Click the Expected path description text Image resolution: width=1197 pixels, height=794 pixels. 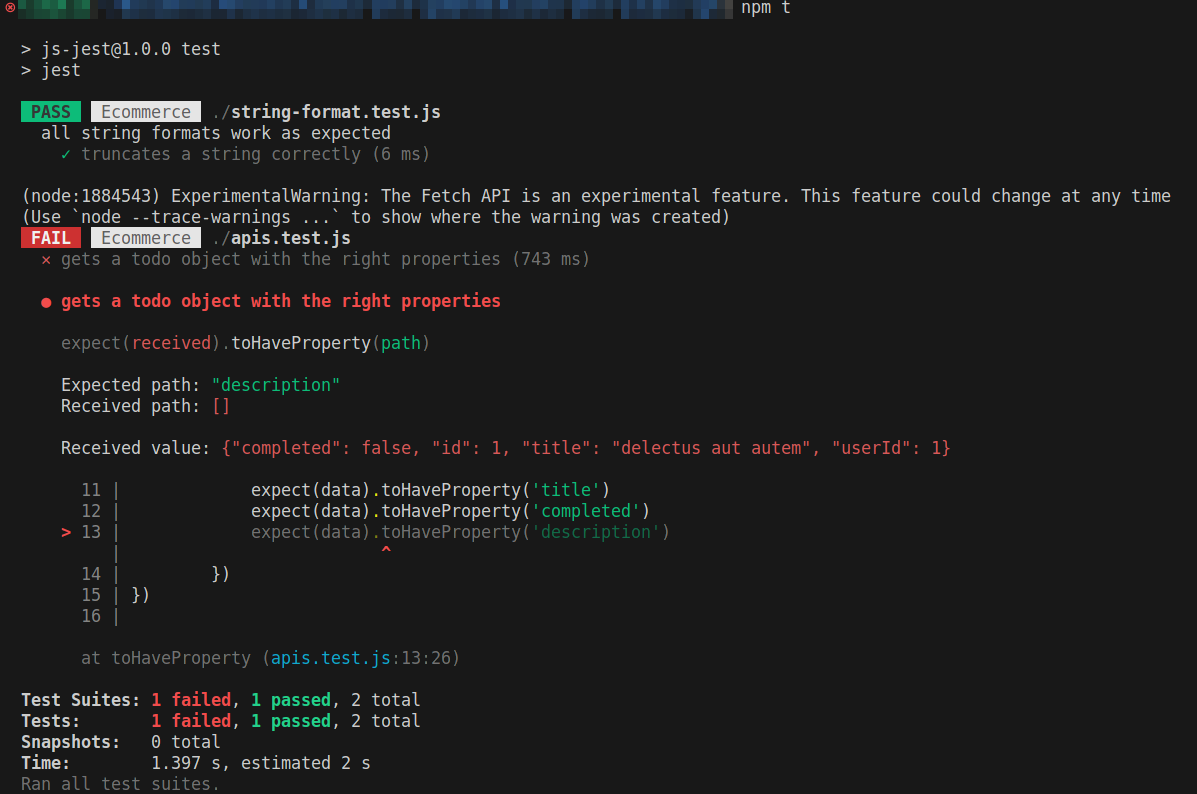pyautogui.click(x=198, y=384)
